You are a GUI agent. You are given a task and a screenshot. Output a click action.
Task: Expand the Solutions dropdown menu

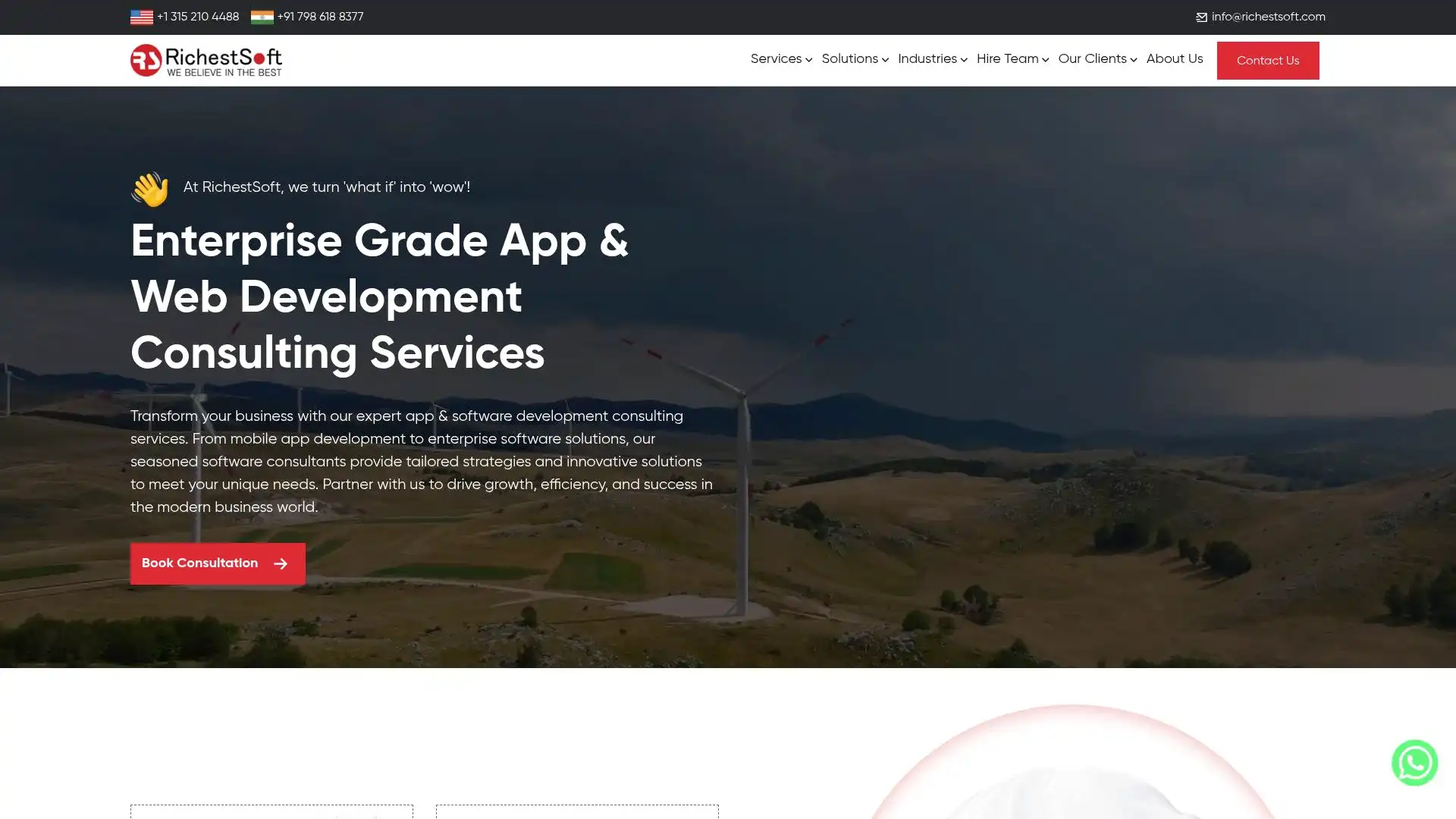pos(854,59)
